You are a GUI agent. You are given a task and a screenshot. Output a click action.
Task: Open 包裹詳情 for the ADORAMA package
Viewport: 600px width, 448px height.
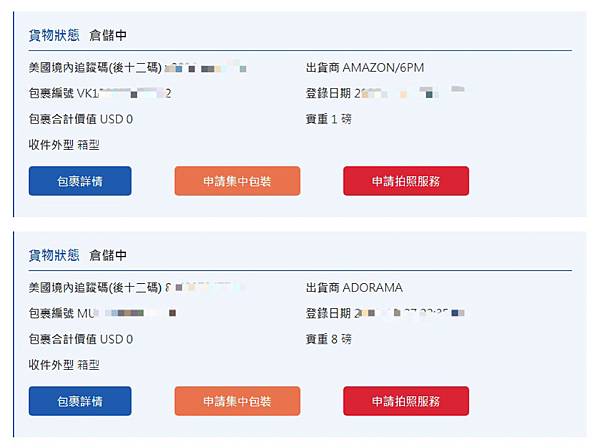click(80, 401)
